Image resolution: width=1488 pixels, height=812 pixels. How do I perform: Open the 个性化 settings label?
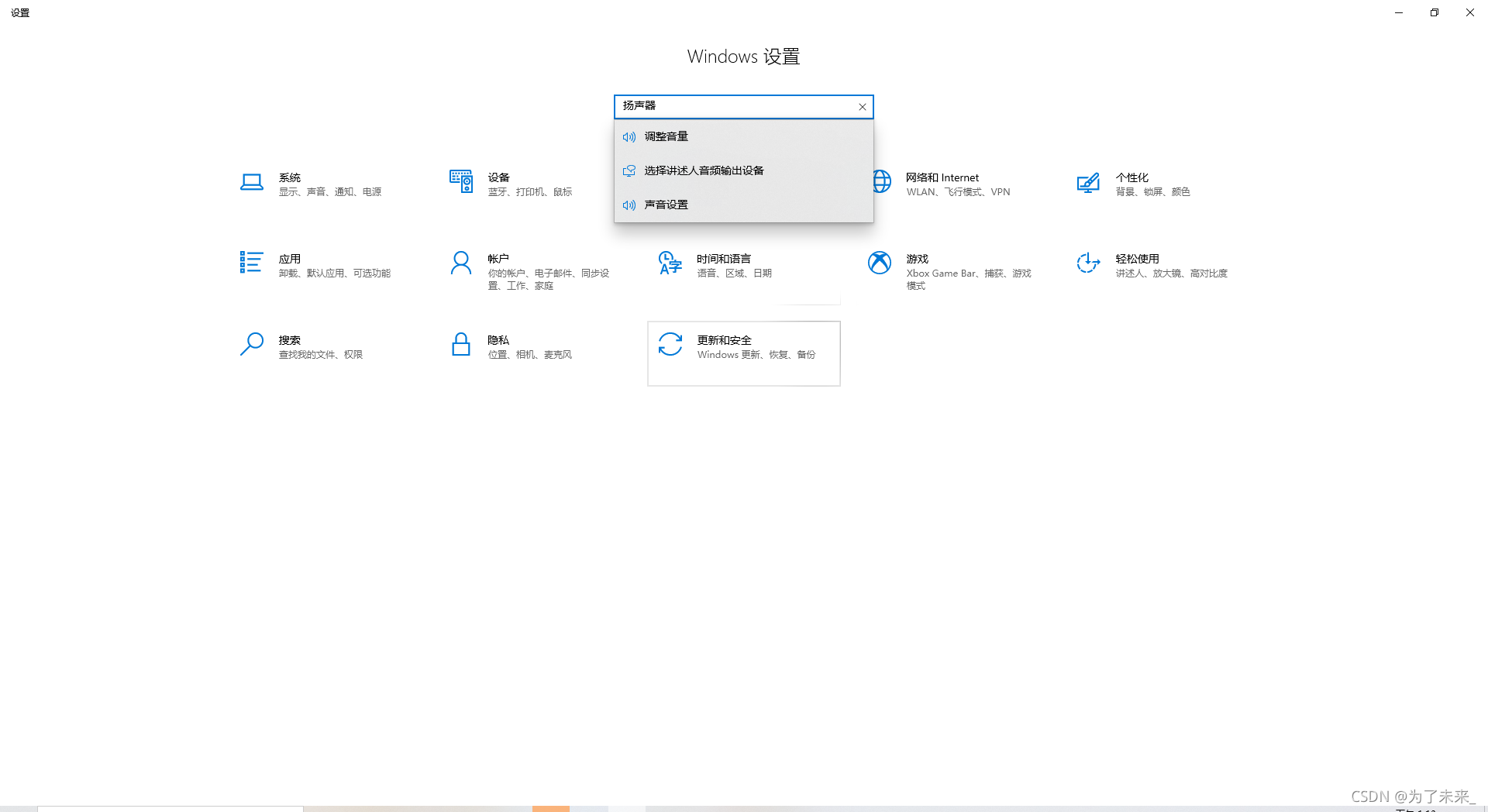tap(1132, 177)
